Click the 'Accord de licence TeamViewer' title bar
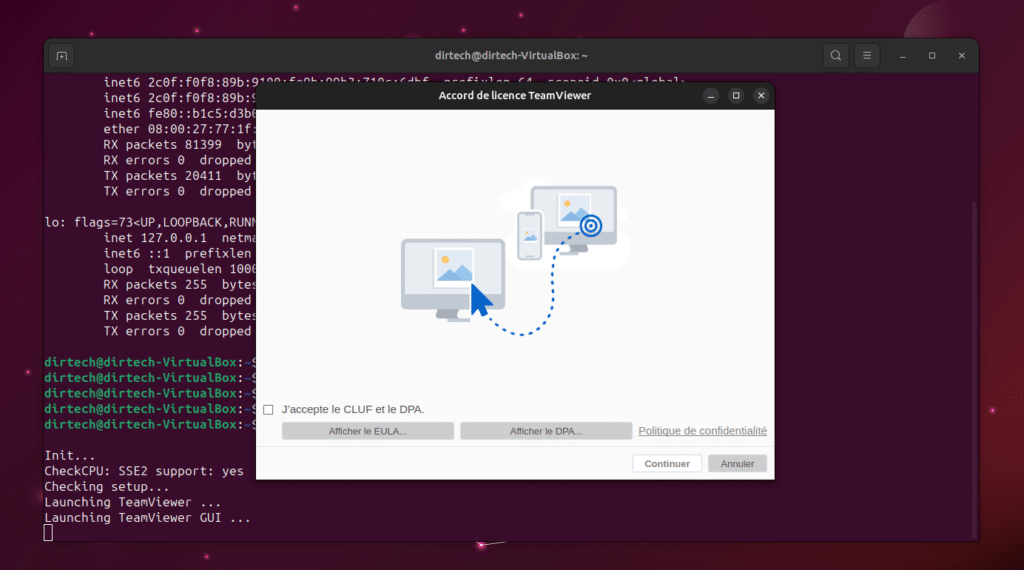1024x570 pixels. [x=515, y=96]
